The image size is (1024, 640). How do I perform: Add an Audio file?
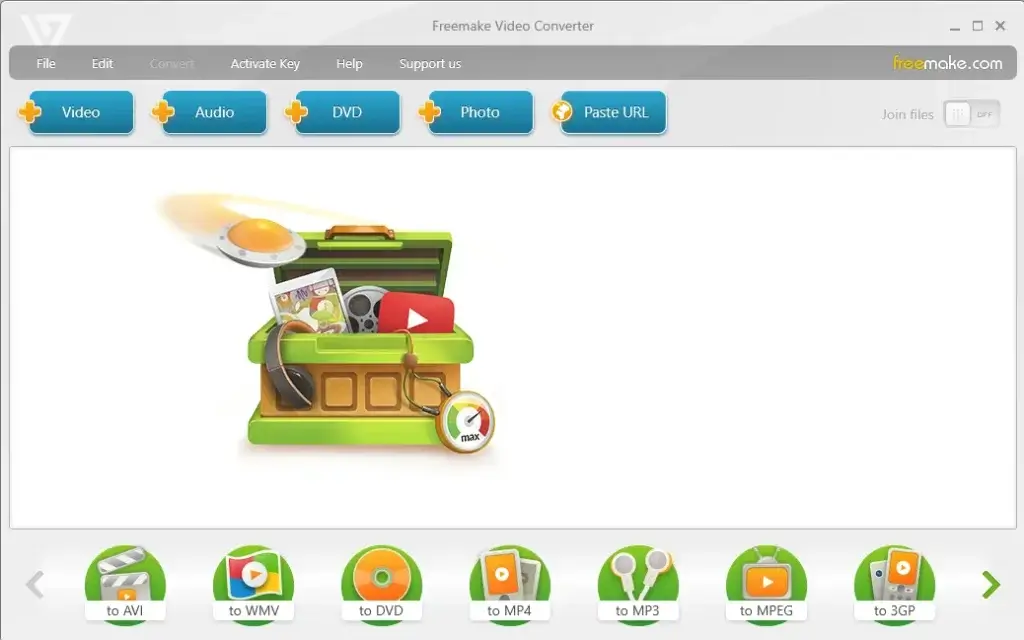coord(211,112)
